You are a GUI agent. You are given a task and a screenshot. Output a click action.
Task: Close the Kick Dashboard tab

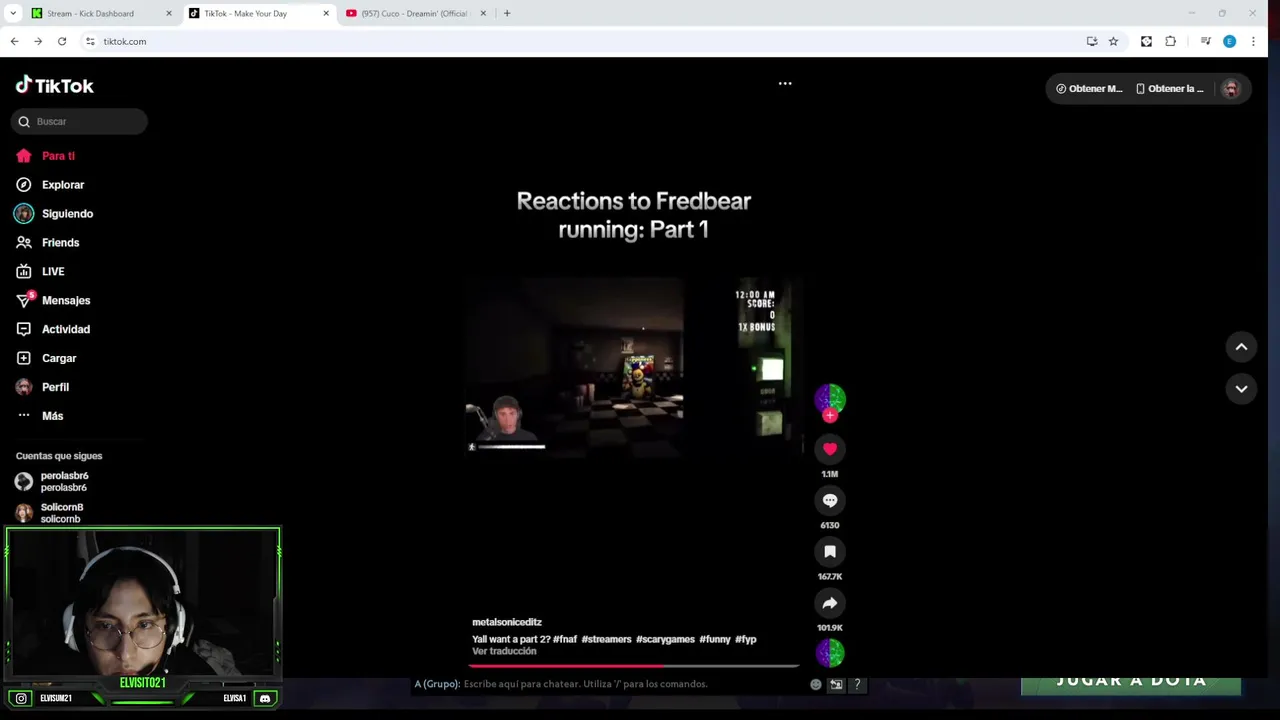coord(168,13)
